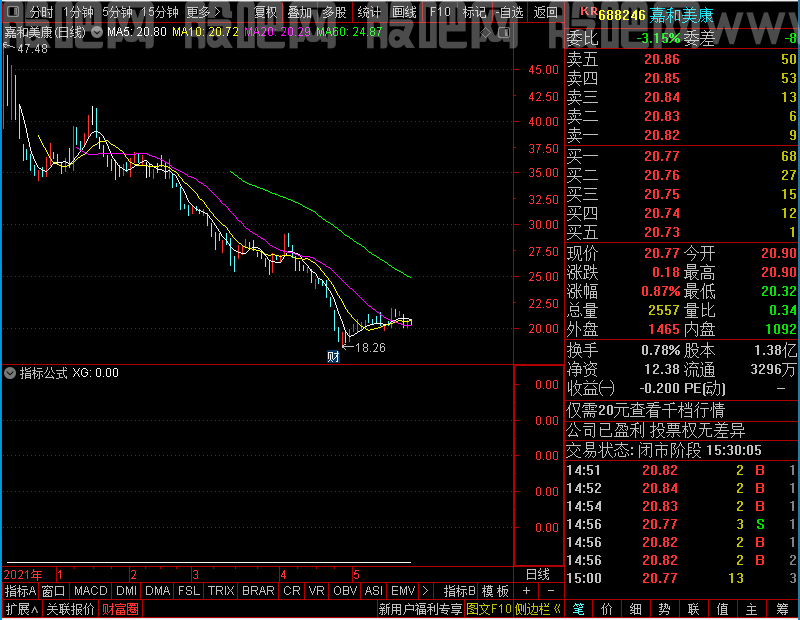Expand 更多 period options
Screen dimensions: 800x620
click(x=203, y=12)
